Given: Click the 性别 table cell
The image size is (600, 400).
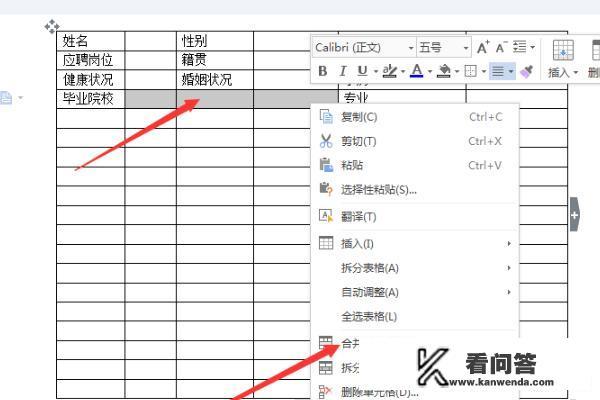Looking at the screenshot, I should pos(215,41).
